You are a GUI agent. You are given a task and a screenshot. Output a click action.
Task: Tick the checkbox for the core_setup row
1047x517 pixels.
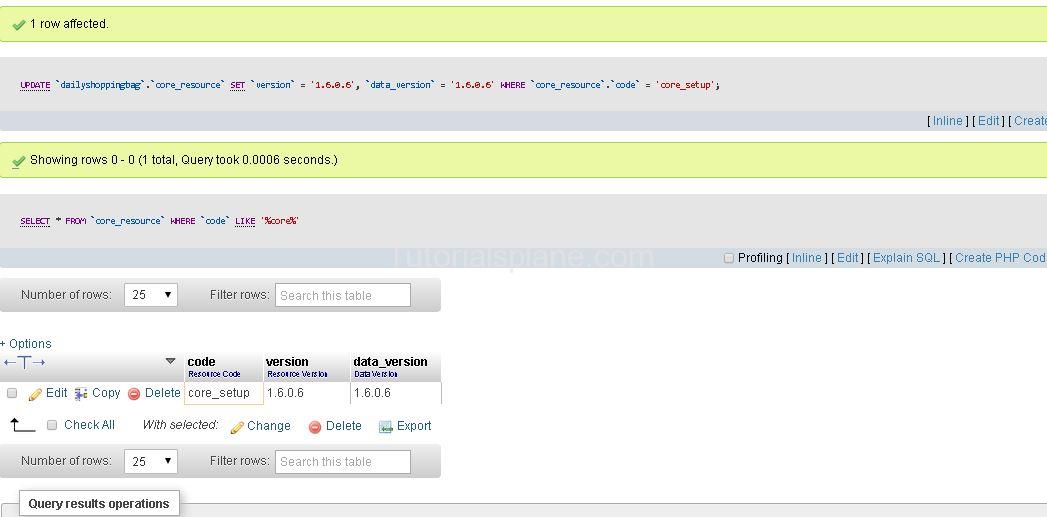coord(11,393)
